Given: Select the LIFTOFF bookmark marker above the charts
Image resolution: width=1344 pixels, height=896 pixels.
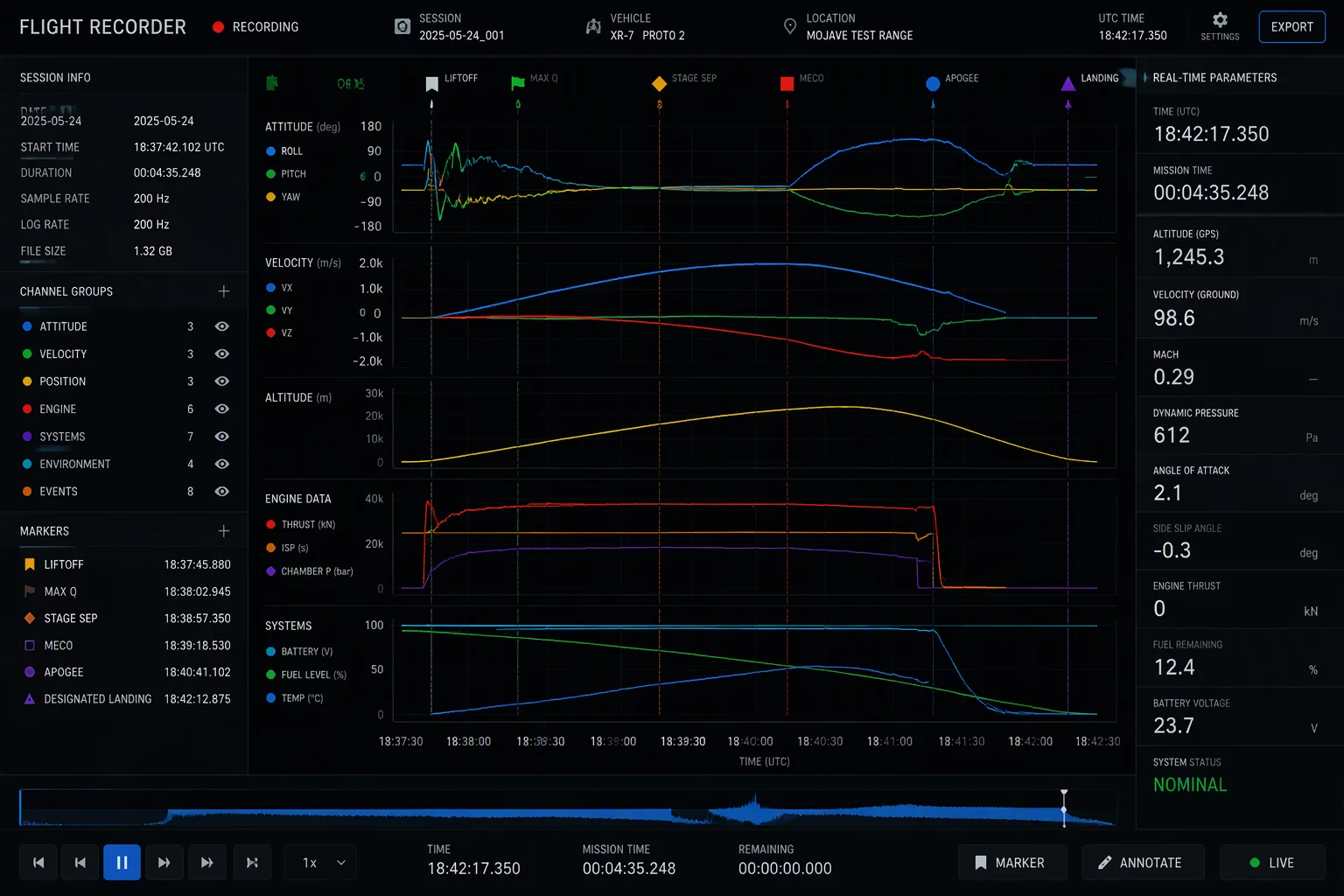Looking at the screenshot, I should (431, 83).
